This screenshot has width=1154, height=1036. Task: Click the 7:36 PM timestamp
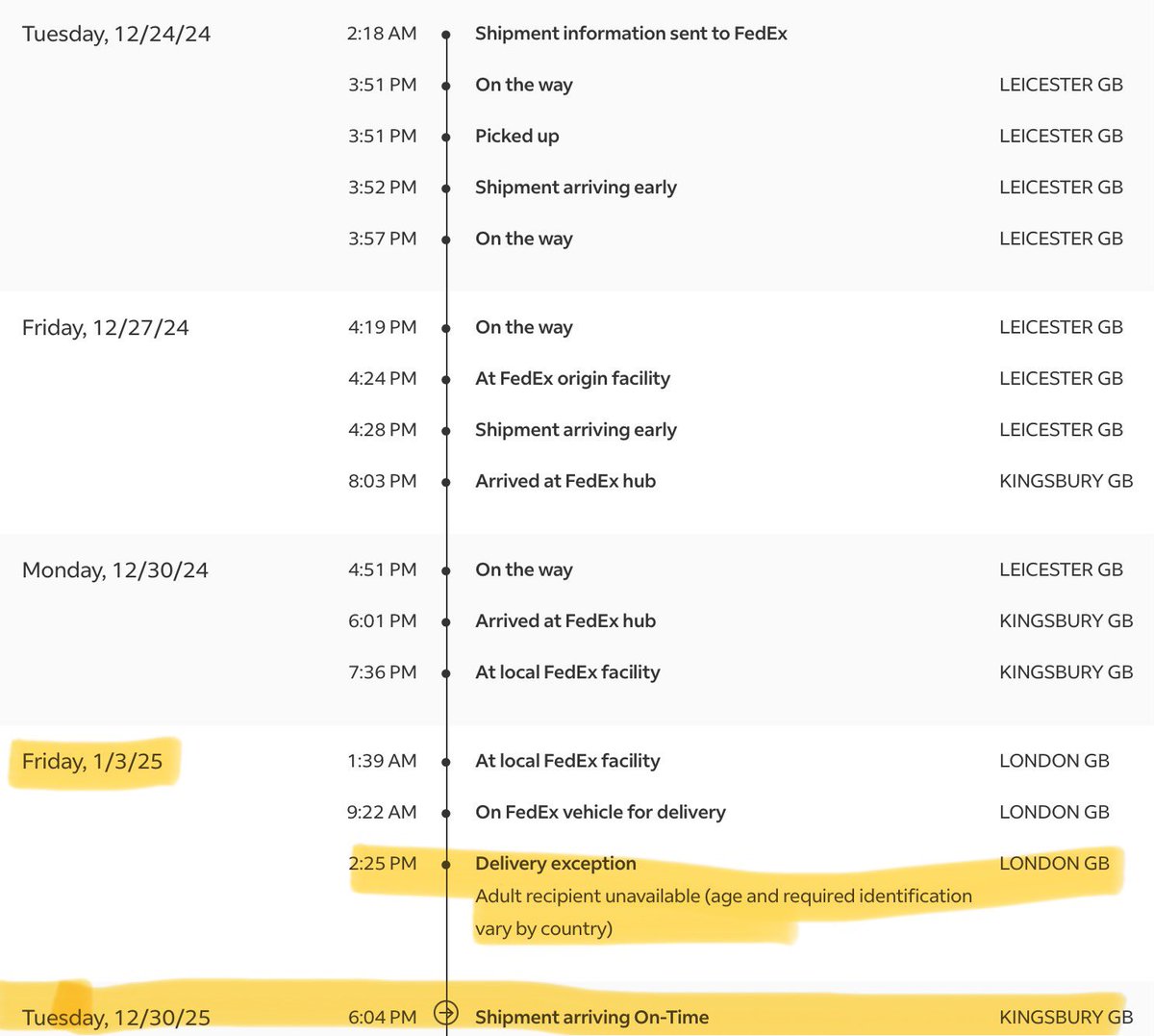pyautogui.click(x=383, y=672)
